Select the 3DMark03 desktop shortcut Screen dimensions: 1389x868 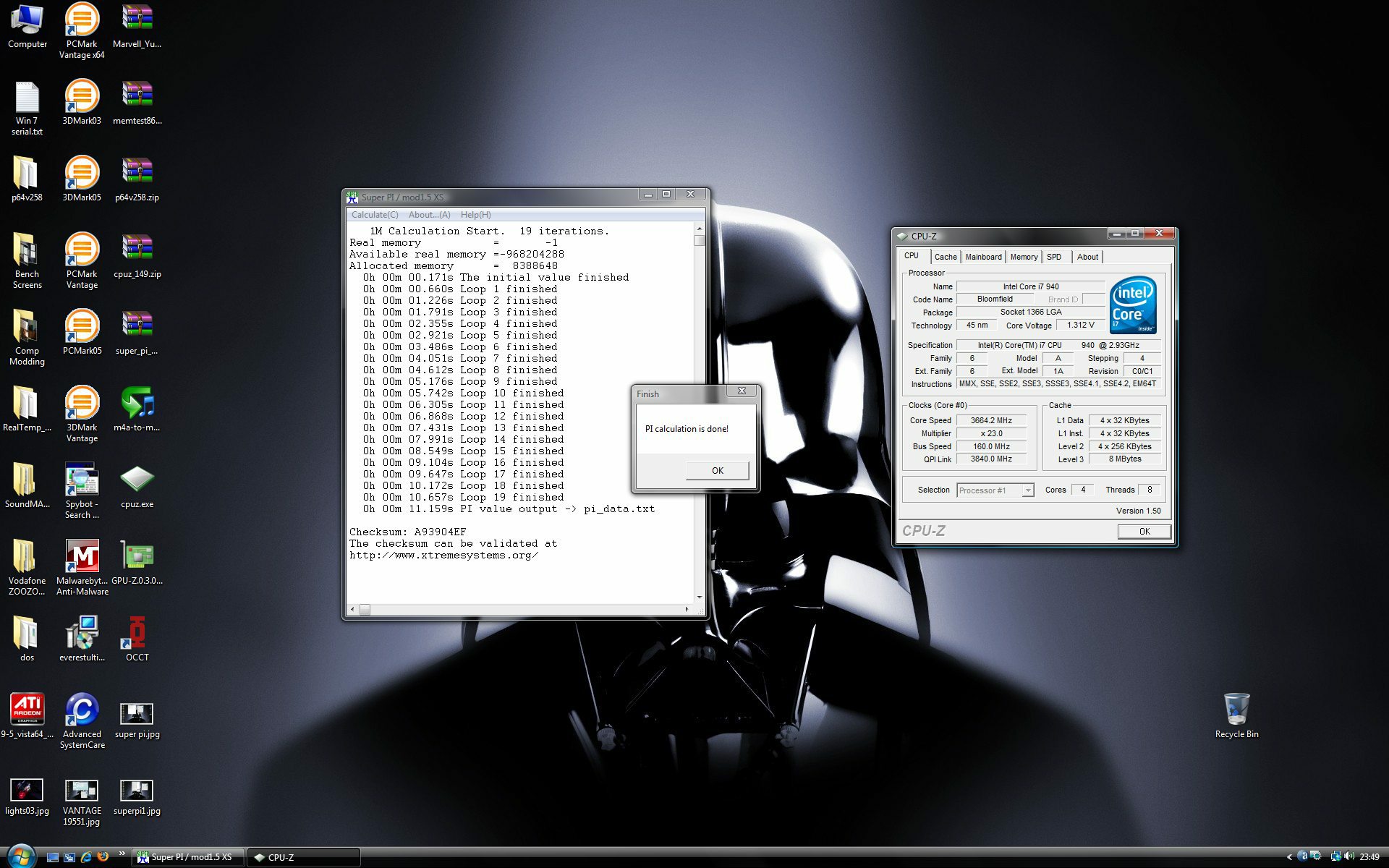tap(82, 102)
